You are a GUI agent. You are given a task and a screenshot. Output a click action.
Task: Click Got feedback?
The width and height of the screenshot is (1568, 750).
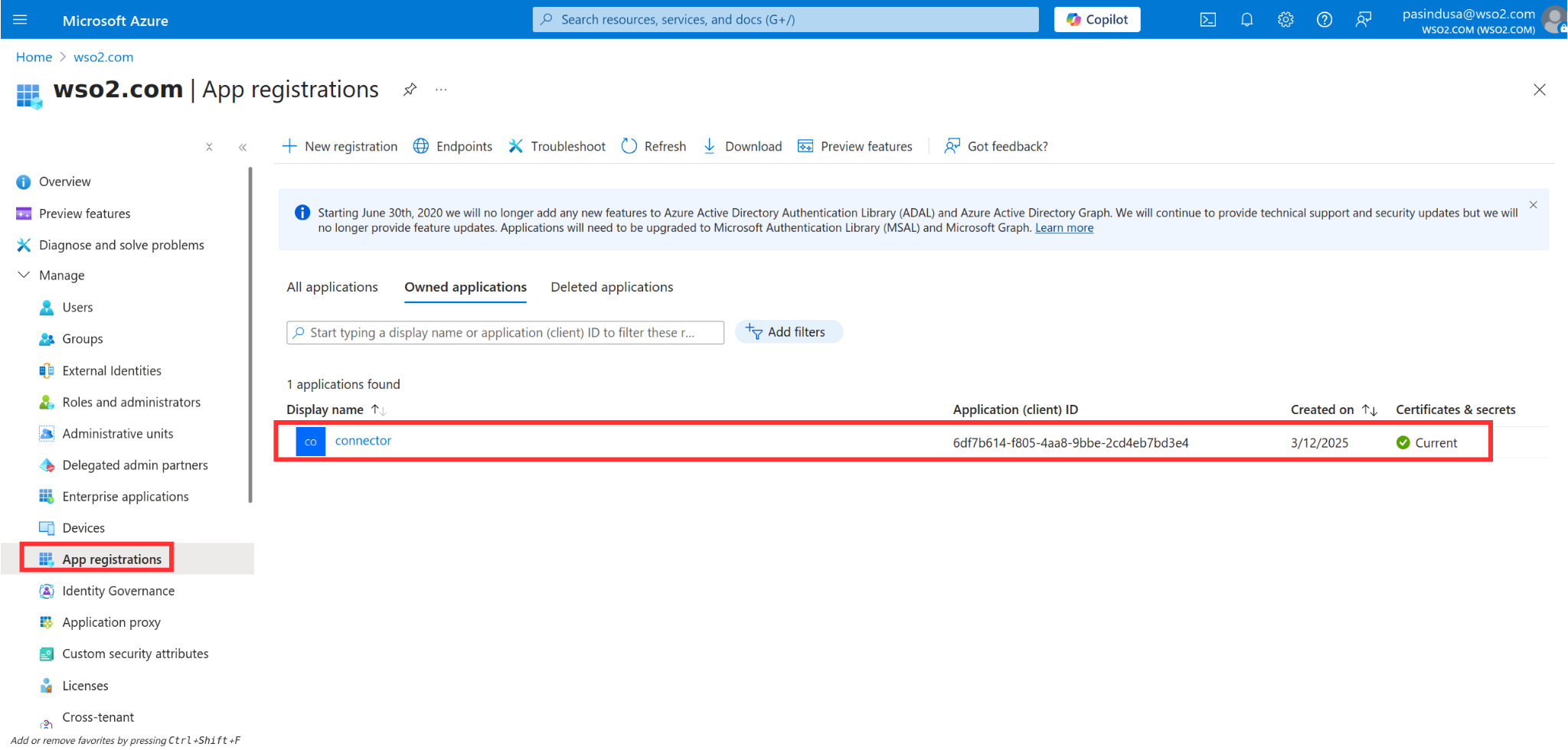[x=996, y=146]
